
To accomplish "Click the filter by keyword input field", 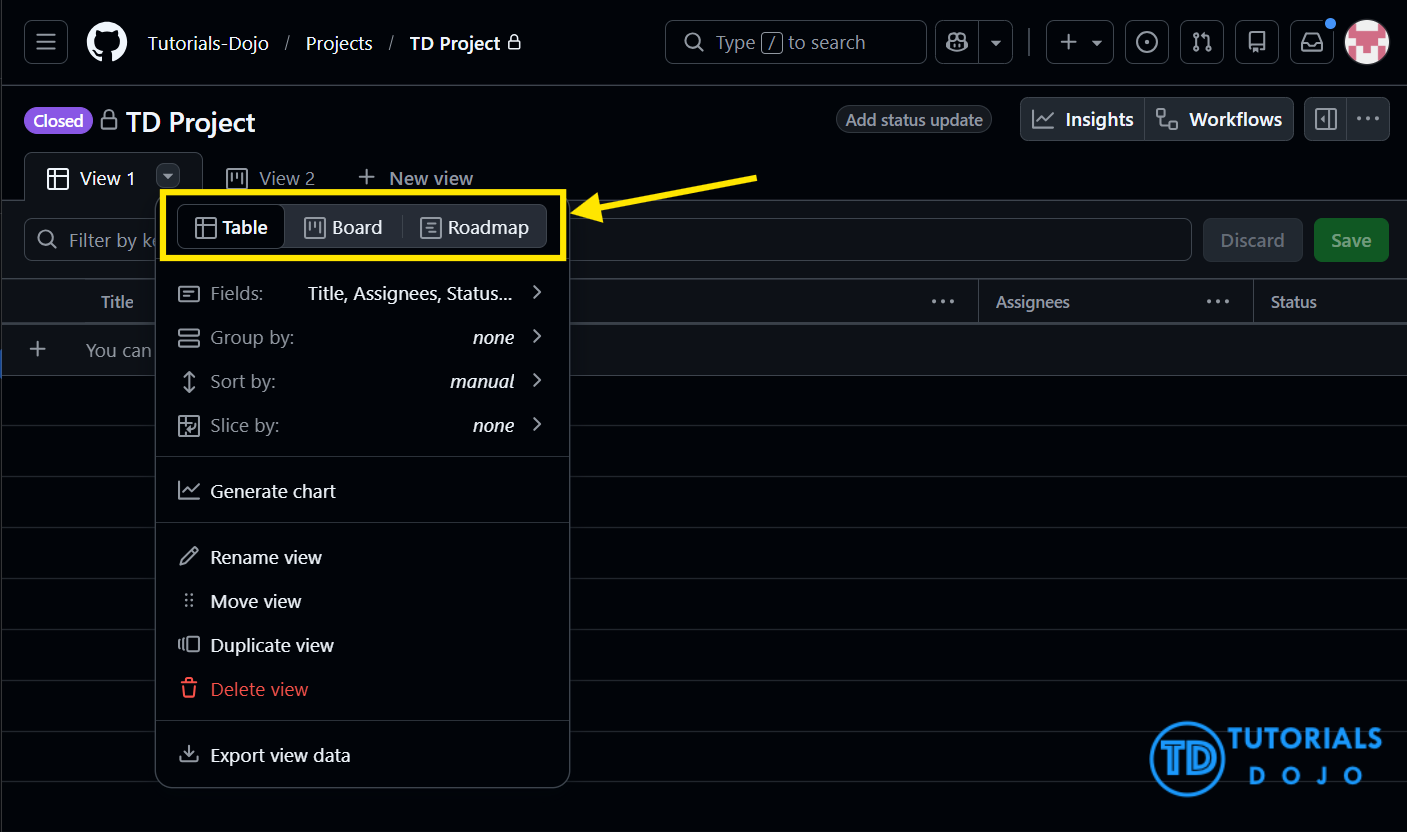I will (100, 240).
